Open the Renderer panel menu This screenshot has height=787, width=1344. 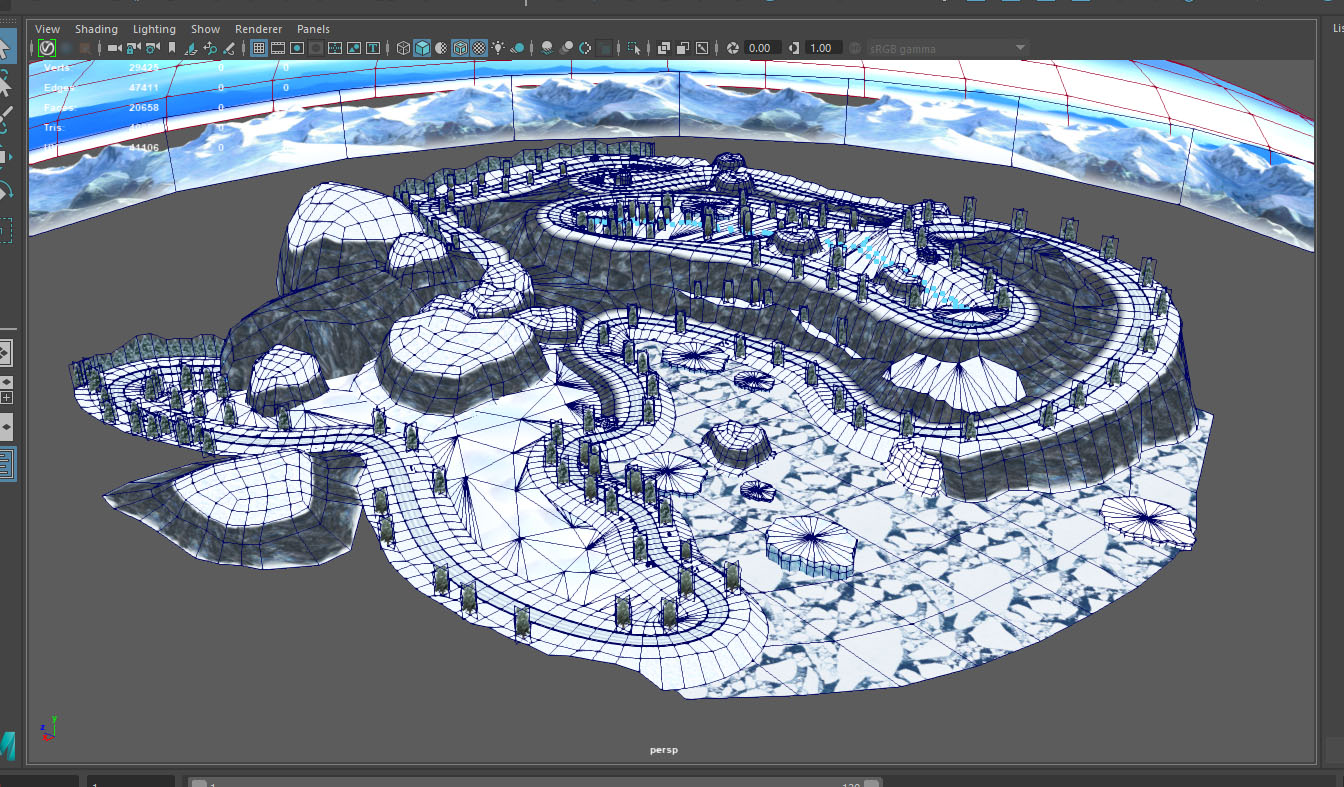pos(258,29)
